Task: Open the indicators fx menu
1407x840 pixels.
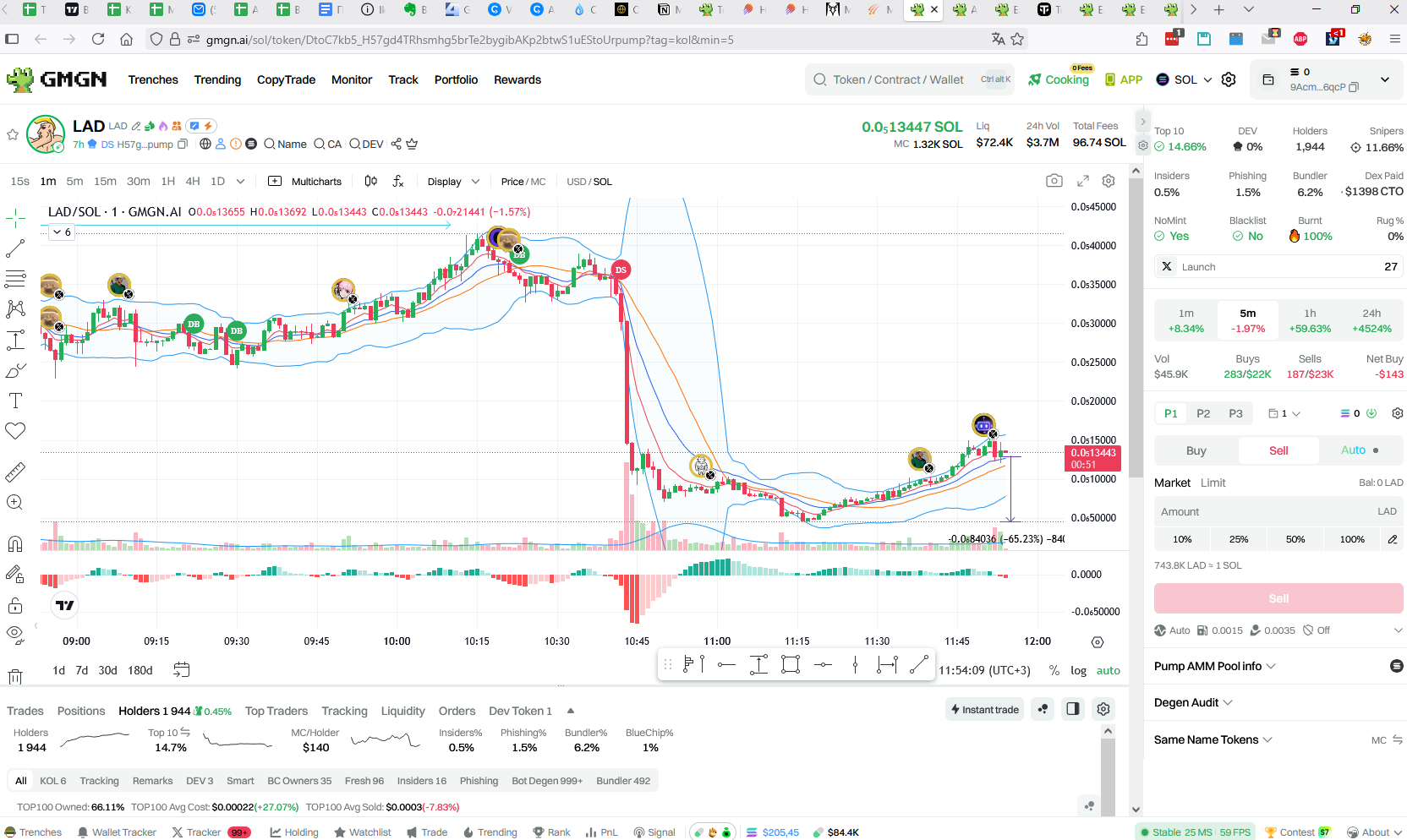Action: click(x=398, y=181)
